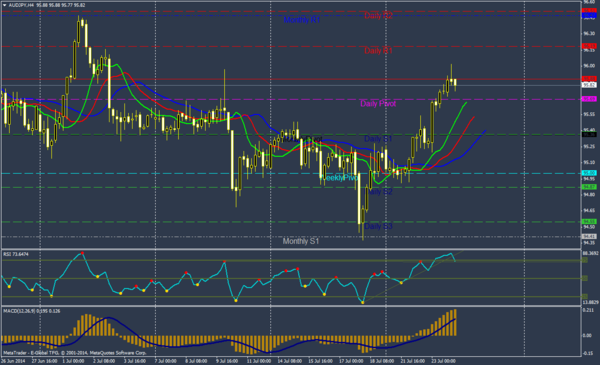600x365 pixels.
Task: Click the Daily S1 label text
Action: (378, 139)
